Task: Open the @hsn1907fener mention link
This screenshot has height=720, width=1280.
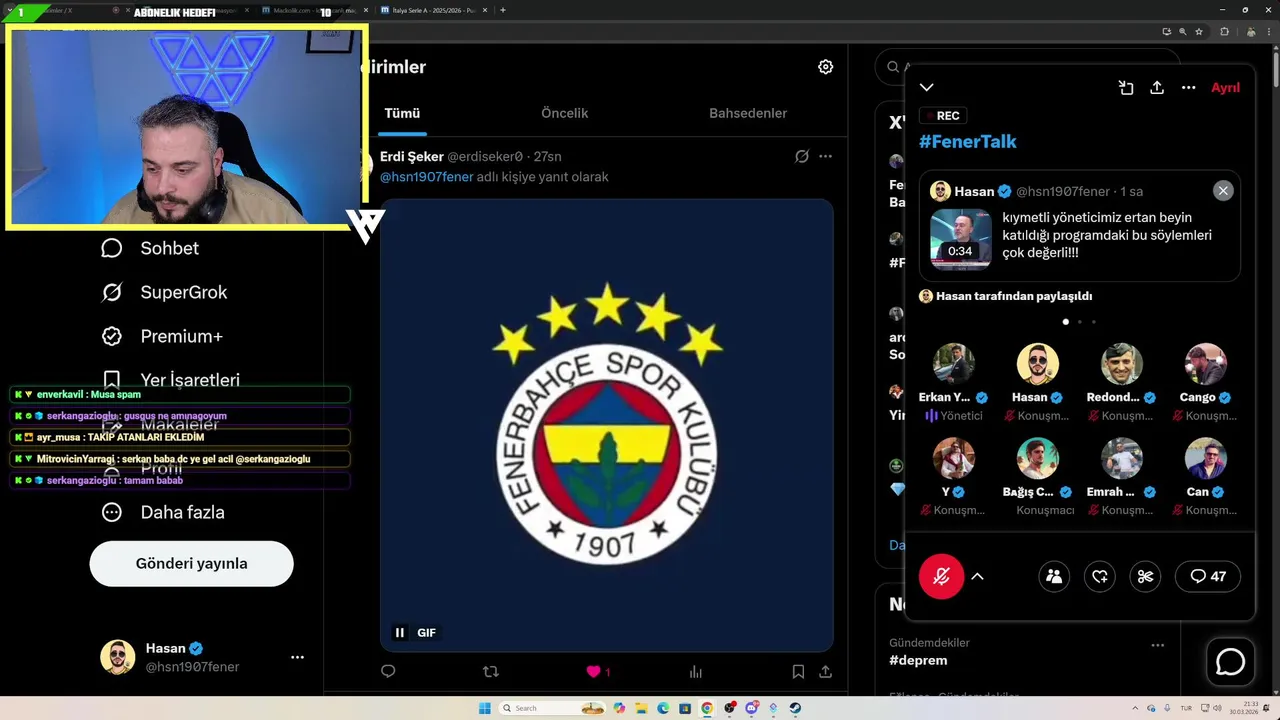Action: click(426, 177)
